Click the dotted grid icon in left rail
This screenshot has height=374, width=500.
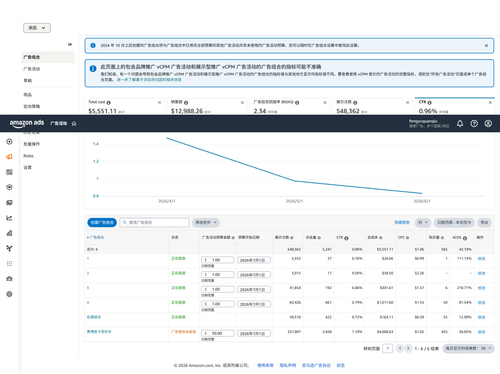pos(9,264)
